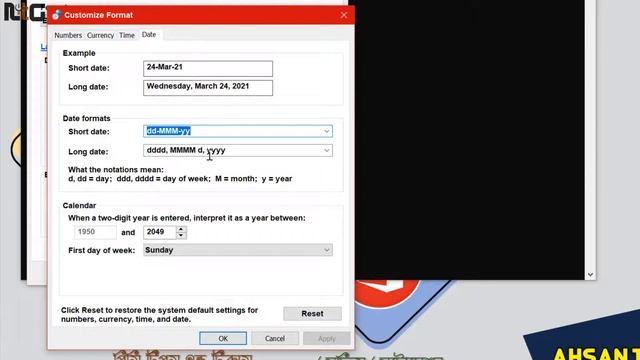
Task: Switch to the Time tab
Action: pos(127,35)
